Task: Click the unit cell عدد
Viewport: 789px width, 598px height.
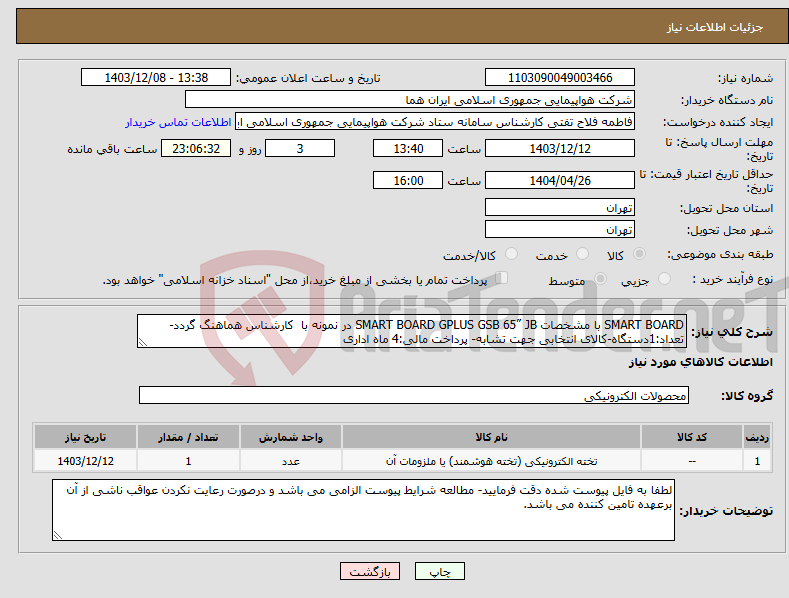Action: tap(291, 461)
